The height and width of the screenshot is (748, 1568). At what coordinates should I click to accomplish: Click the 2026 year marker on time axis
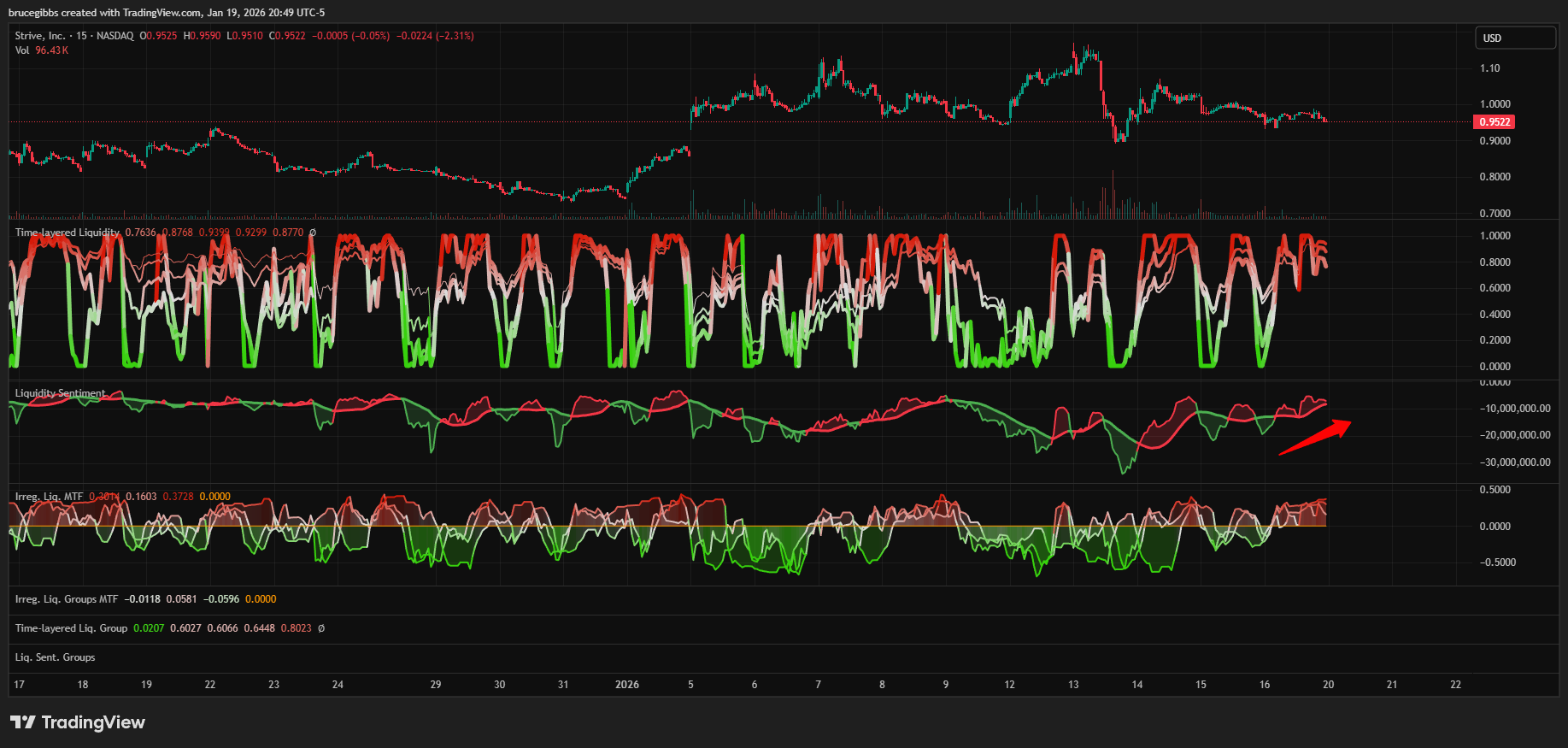pos(627,685)
